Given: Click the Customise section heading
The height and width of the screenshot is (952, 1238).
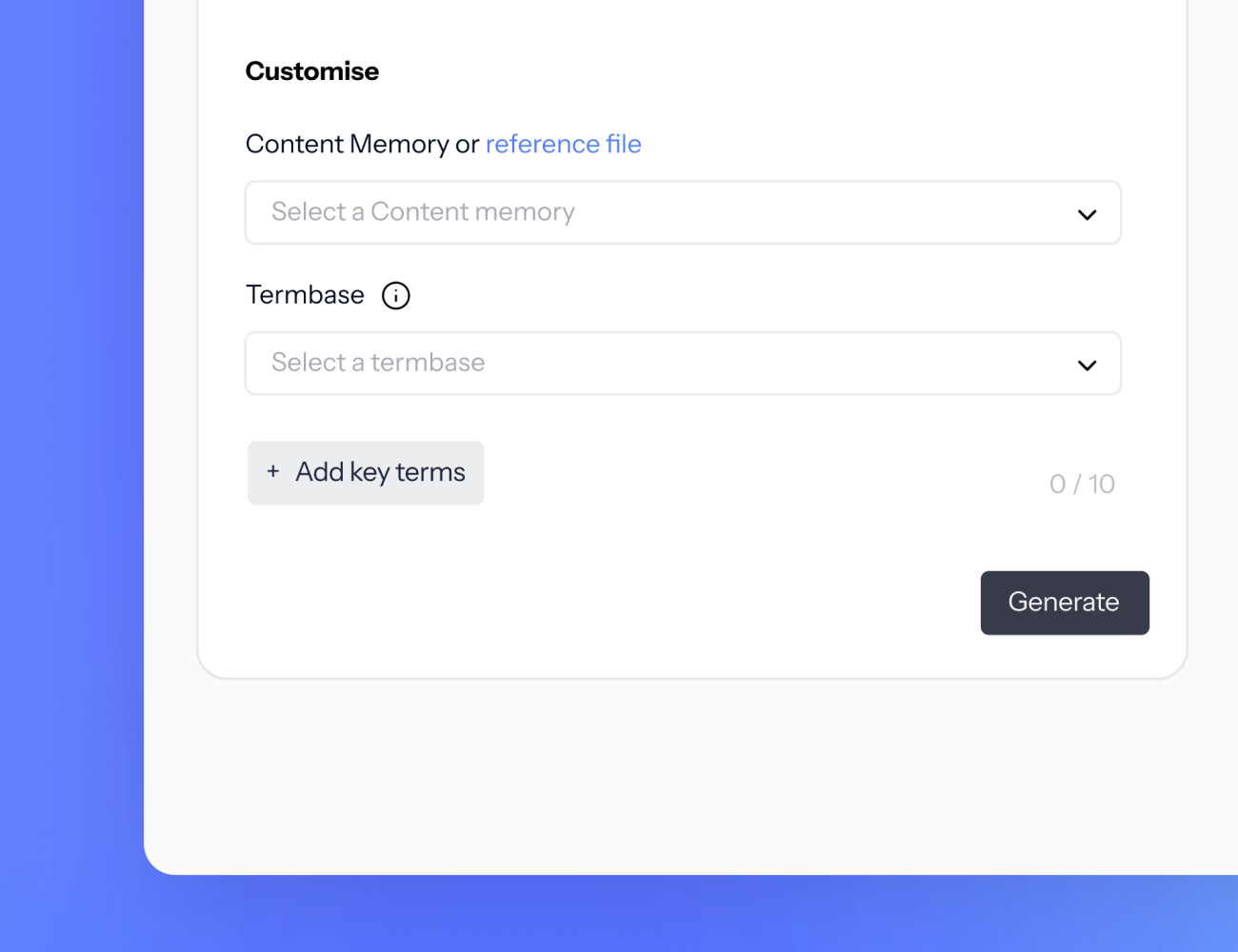Looking at the screenshot, I should pyautogui.click(x=312, y=71).
